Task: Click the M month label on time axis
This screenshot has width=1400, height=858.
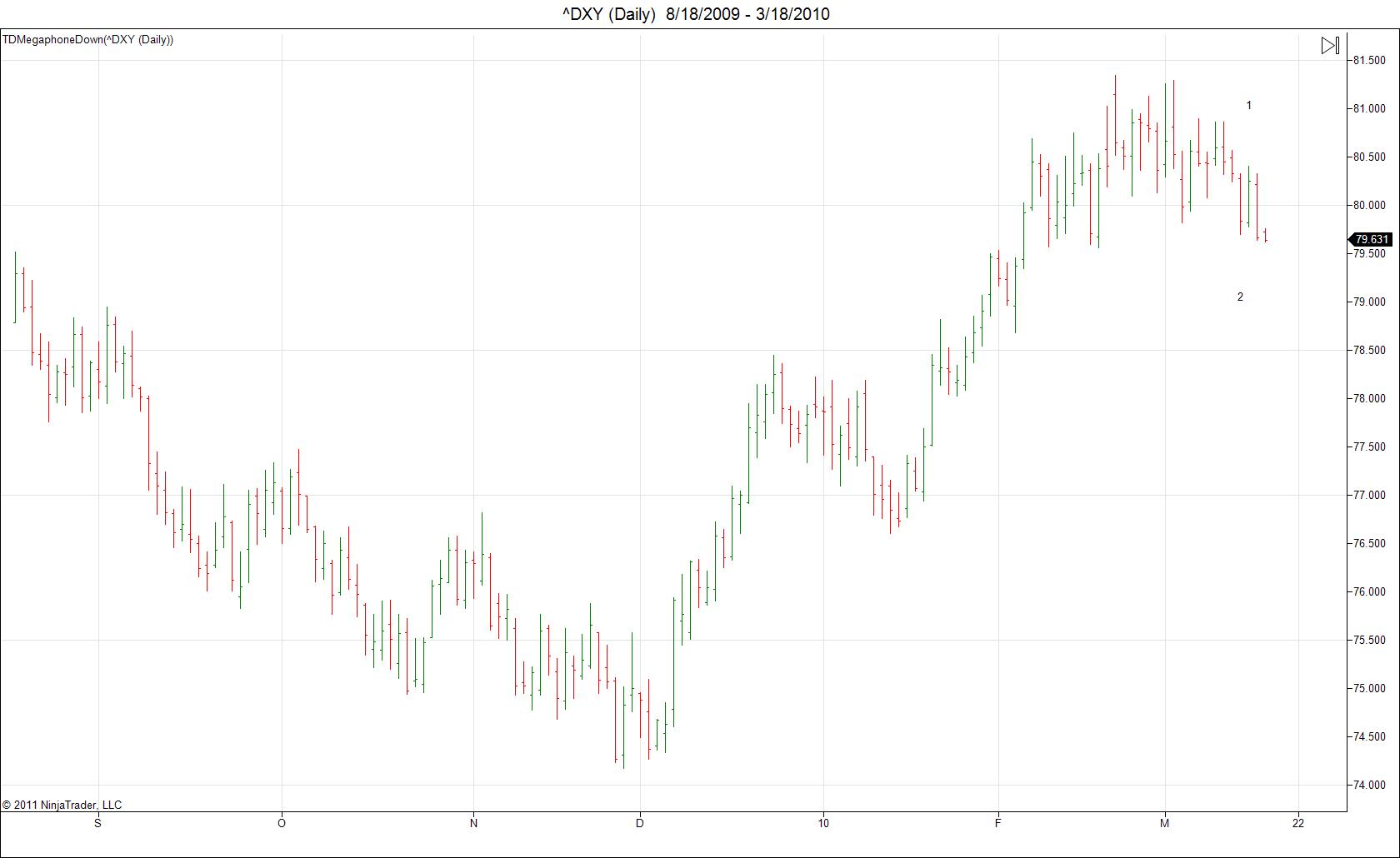Action: 1165,823
